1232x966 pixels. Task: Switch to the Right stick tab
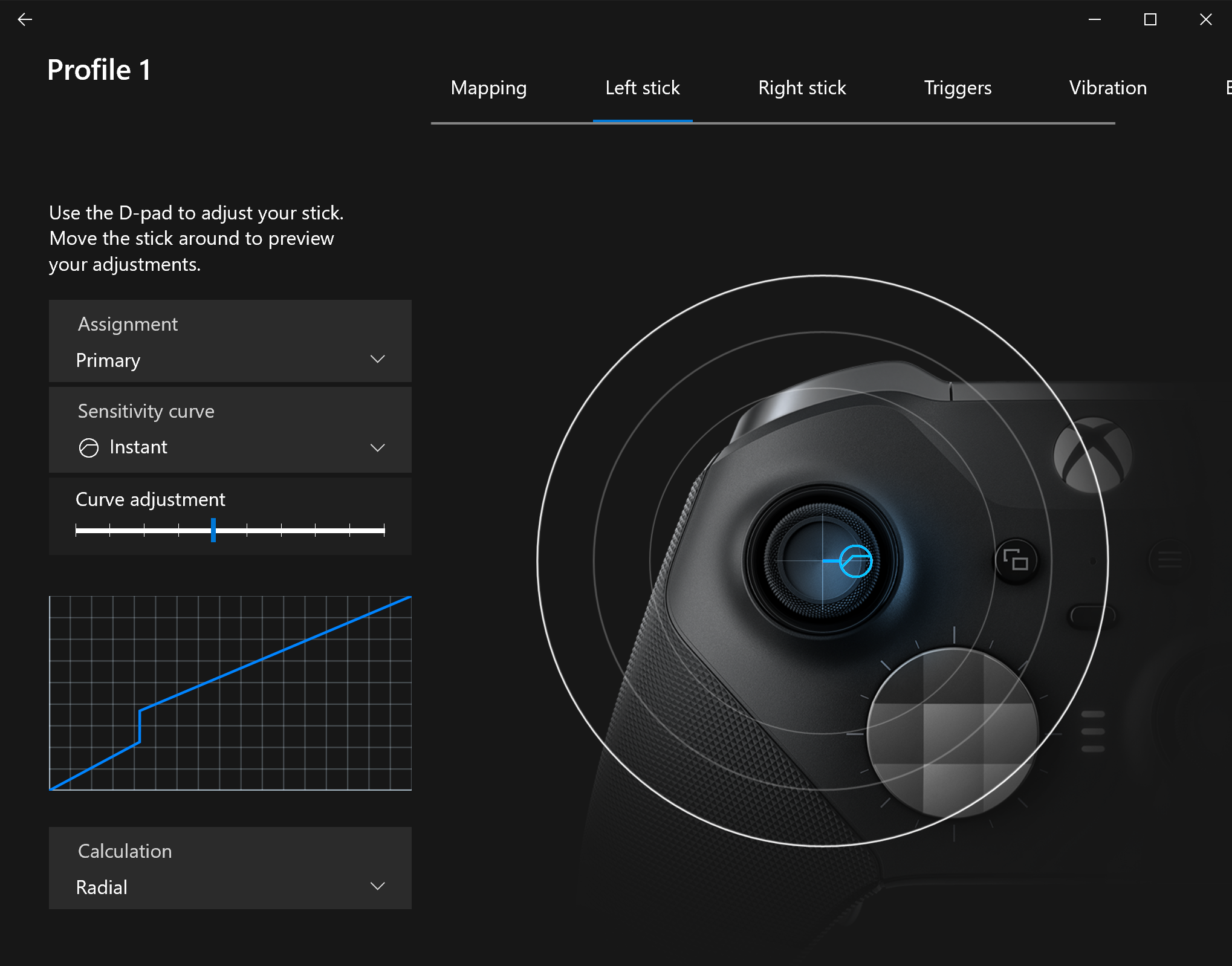(800, 88)
